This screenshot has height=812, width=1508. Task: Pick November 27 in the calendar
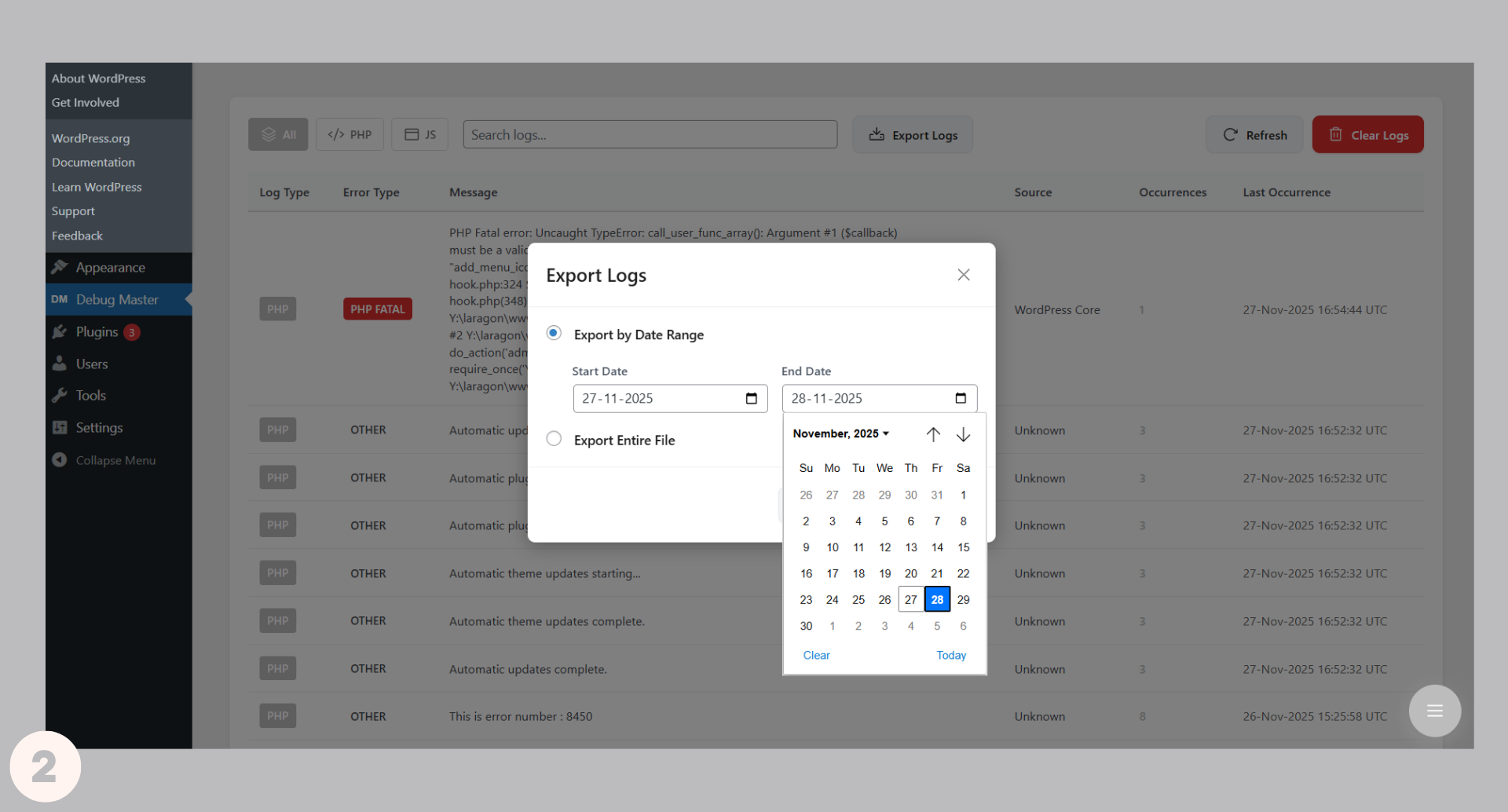click(x=911, y=599)
